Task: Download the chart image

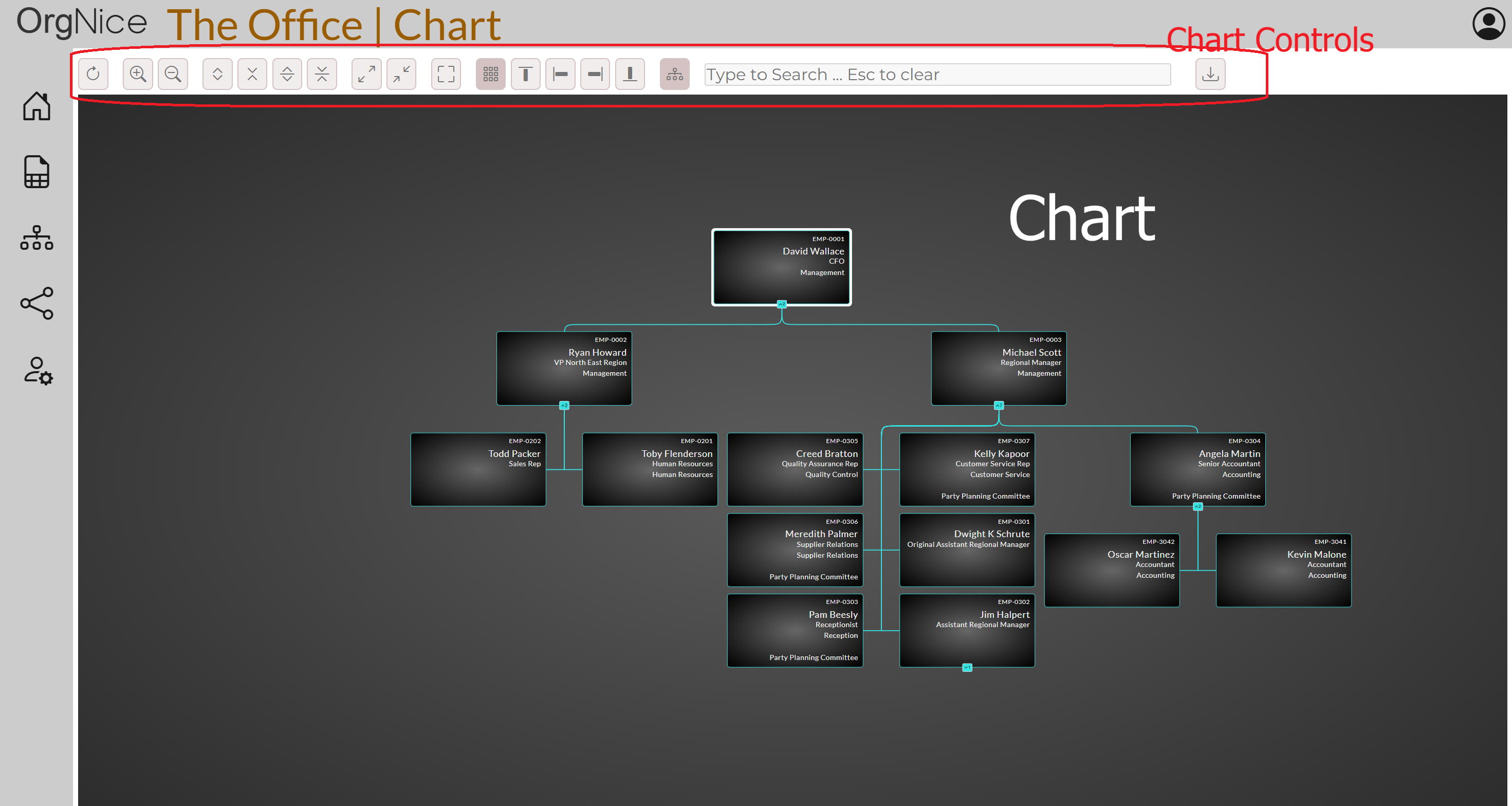Action: coord(1210,74)
